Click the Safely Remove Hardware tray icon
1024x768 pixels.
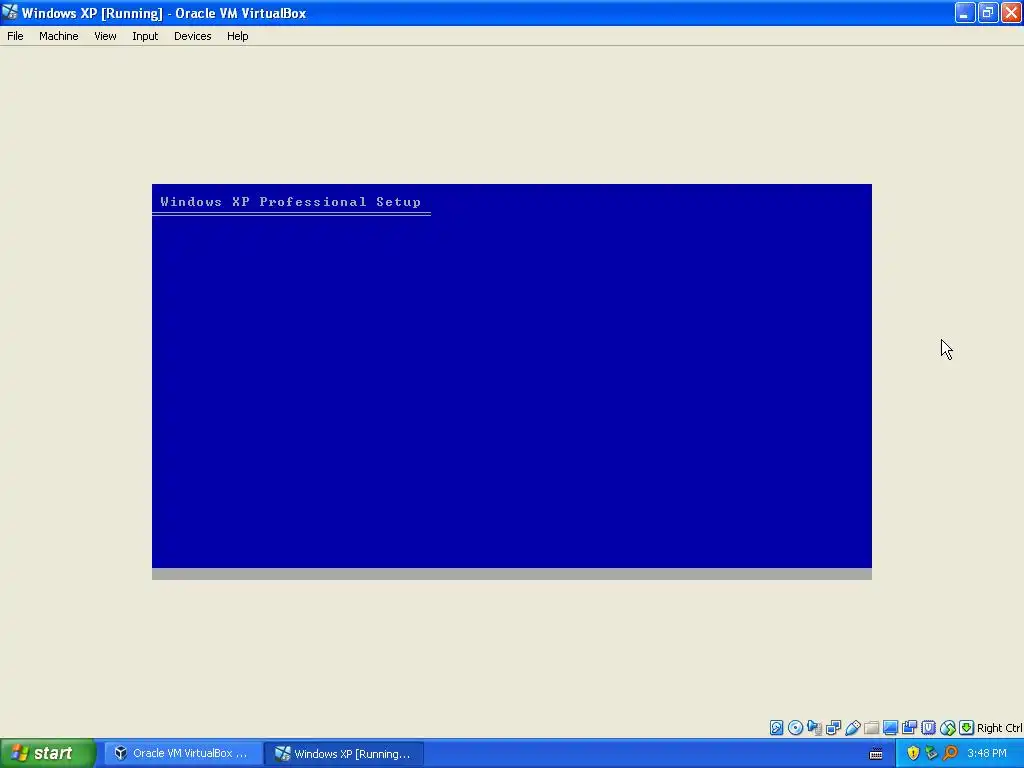click(931, 753)
